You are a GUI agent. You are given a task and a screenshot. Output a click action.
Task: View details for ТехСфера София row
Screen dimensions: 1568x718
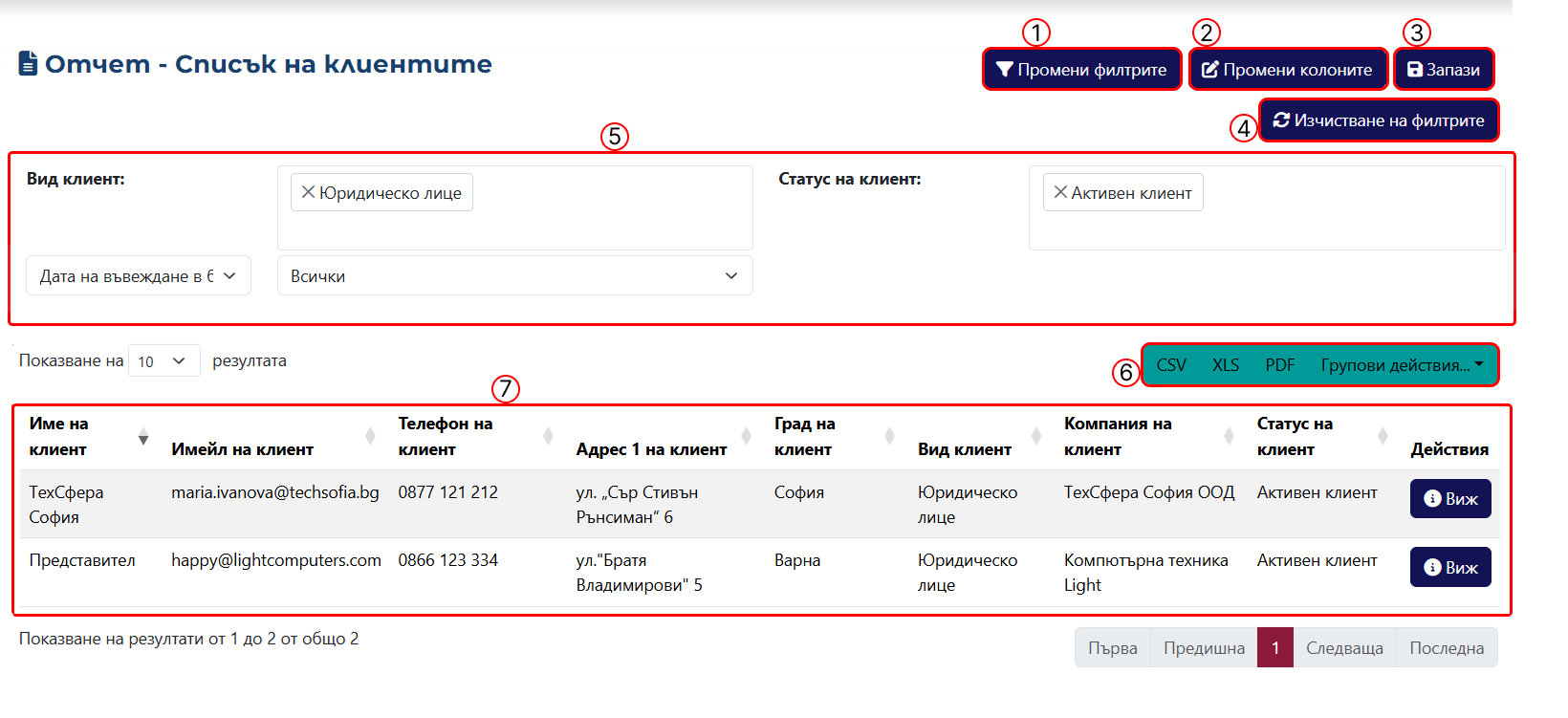tap(1450, 498)
